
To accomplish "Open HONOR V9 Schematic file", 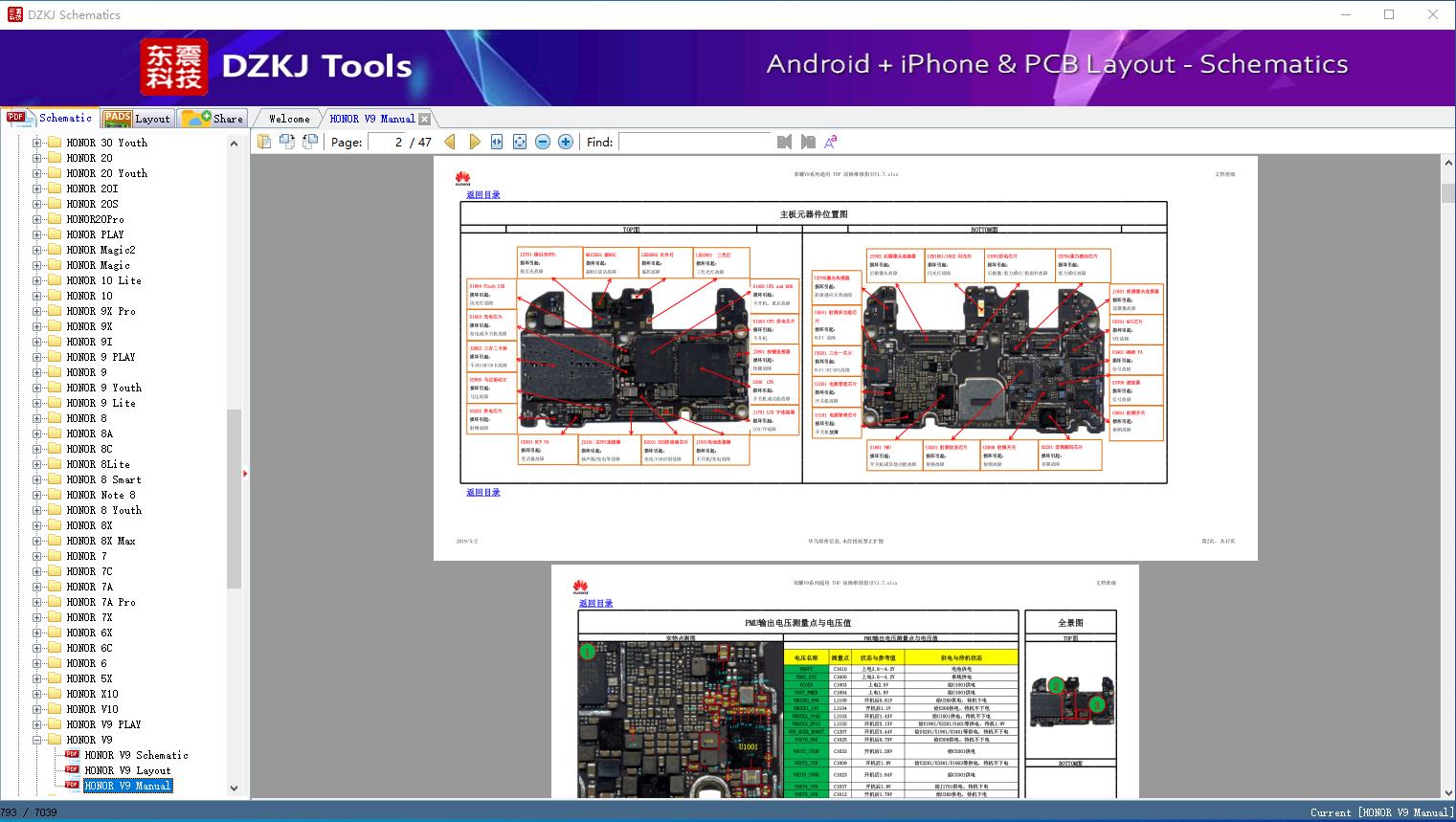I will click(x=136, y=755).
